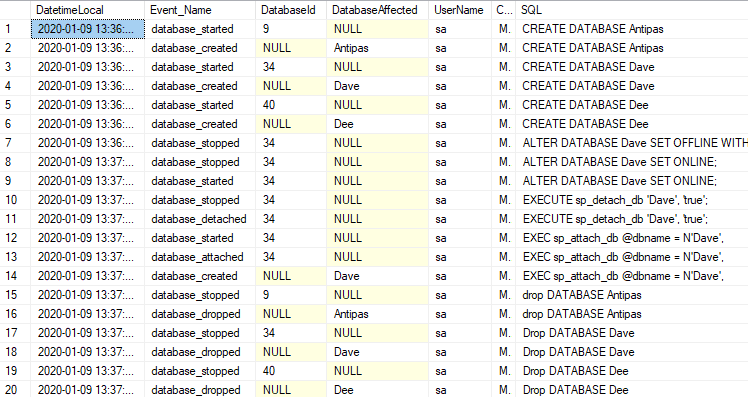Viewport: 748px width, 397px height.
Task: Click the Event_Name column header
Action: click(200, 10)
